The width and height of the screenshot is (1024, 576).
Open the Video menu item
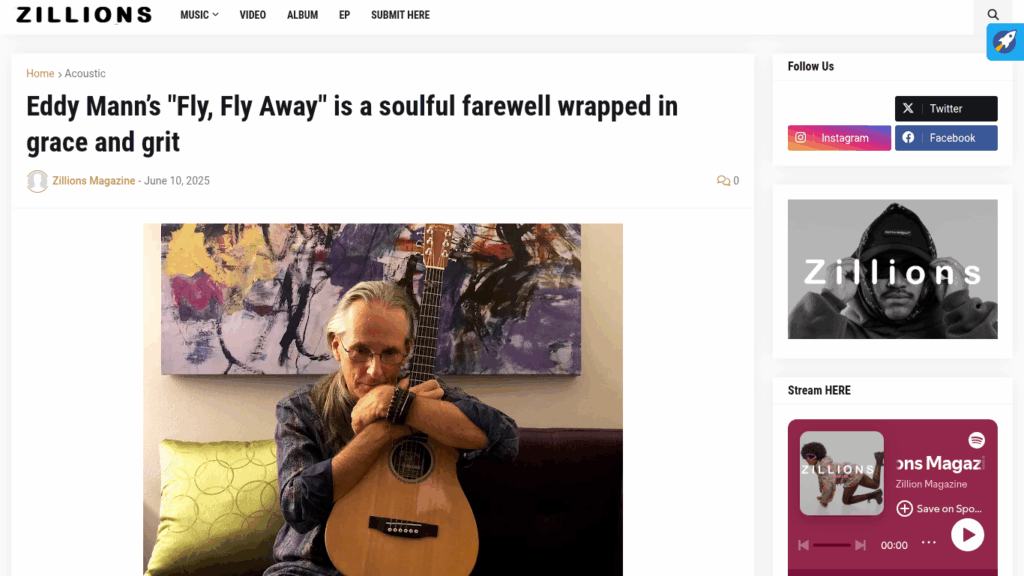[x=252, y=15]
